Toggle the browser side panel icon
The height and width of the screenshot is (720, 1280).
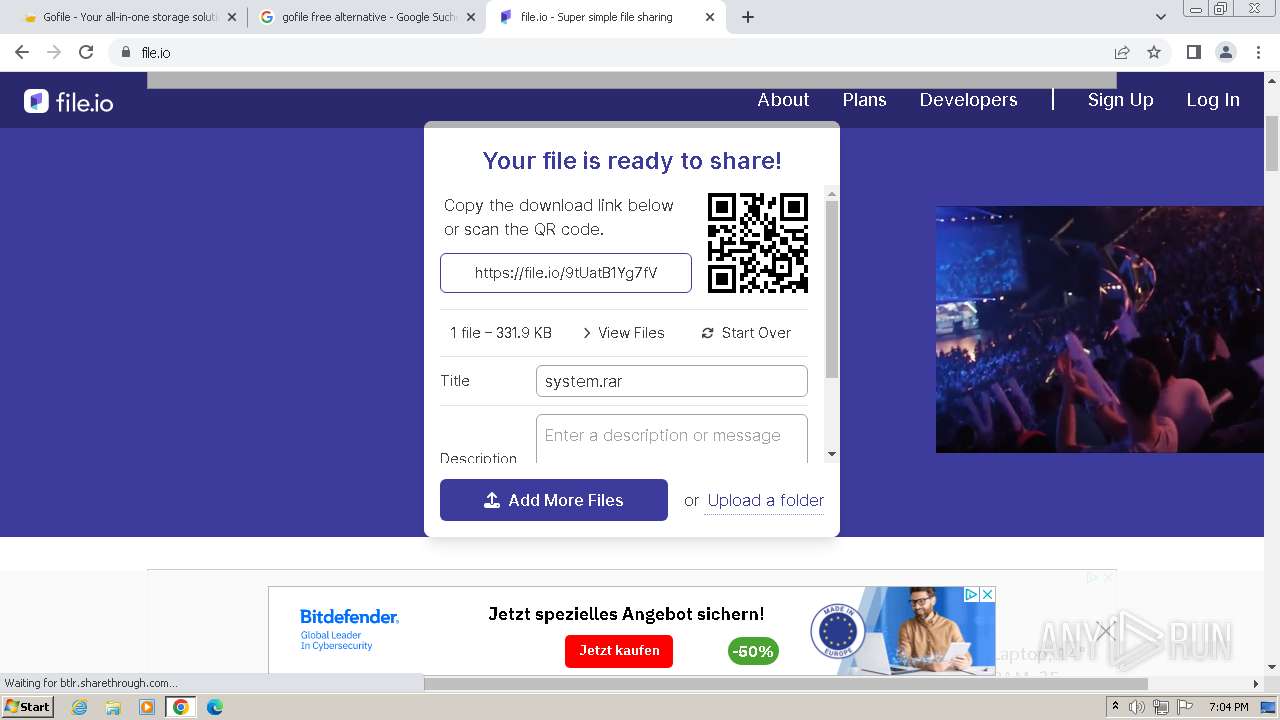tap(1193, 52)
